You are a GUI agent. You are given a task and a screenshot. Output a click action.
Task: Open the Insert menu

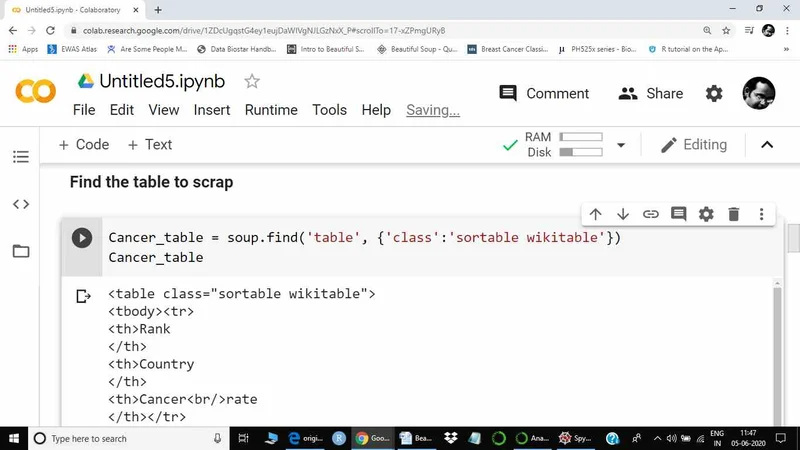point(212,110)
